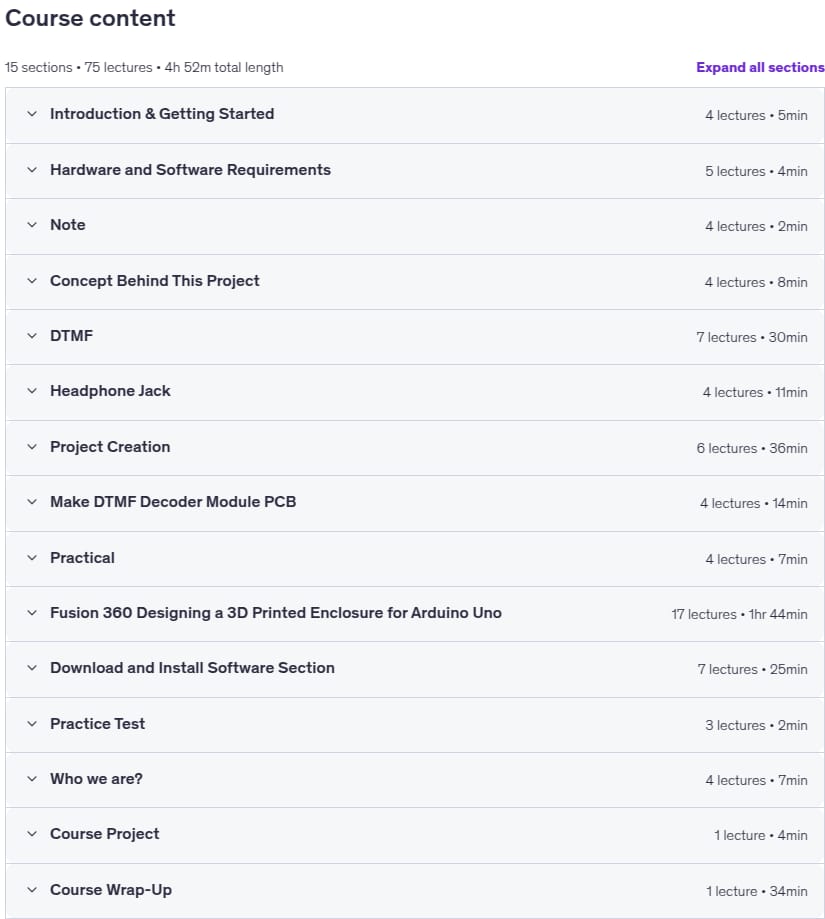Click the chevron beside Practical
The width and height of the screenshot is (825, 919).
tap(32, 557)
